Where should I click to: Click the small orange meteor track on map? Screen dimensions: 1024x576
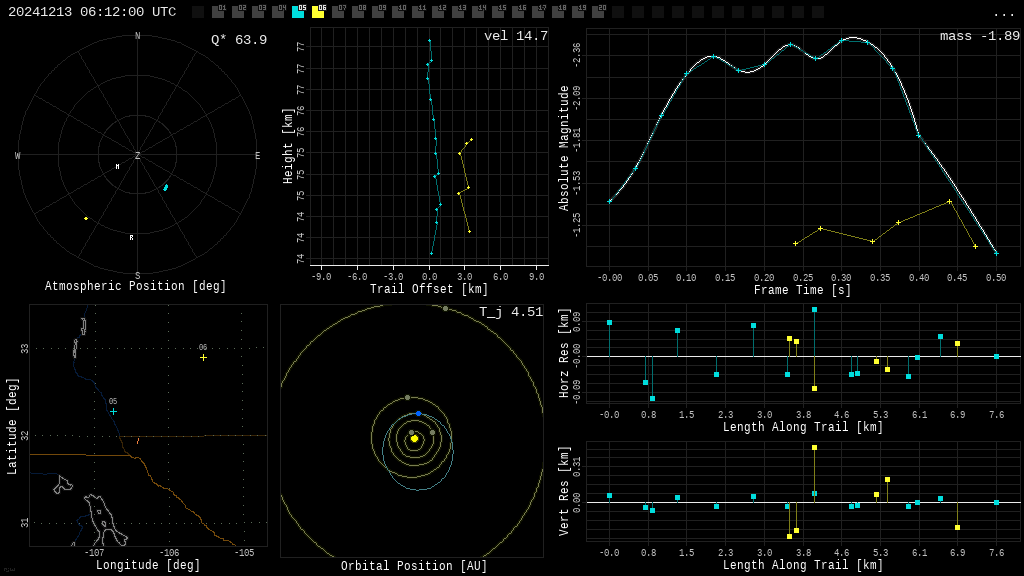tap(138, 440)
